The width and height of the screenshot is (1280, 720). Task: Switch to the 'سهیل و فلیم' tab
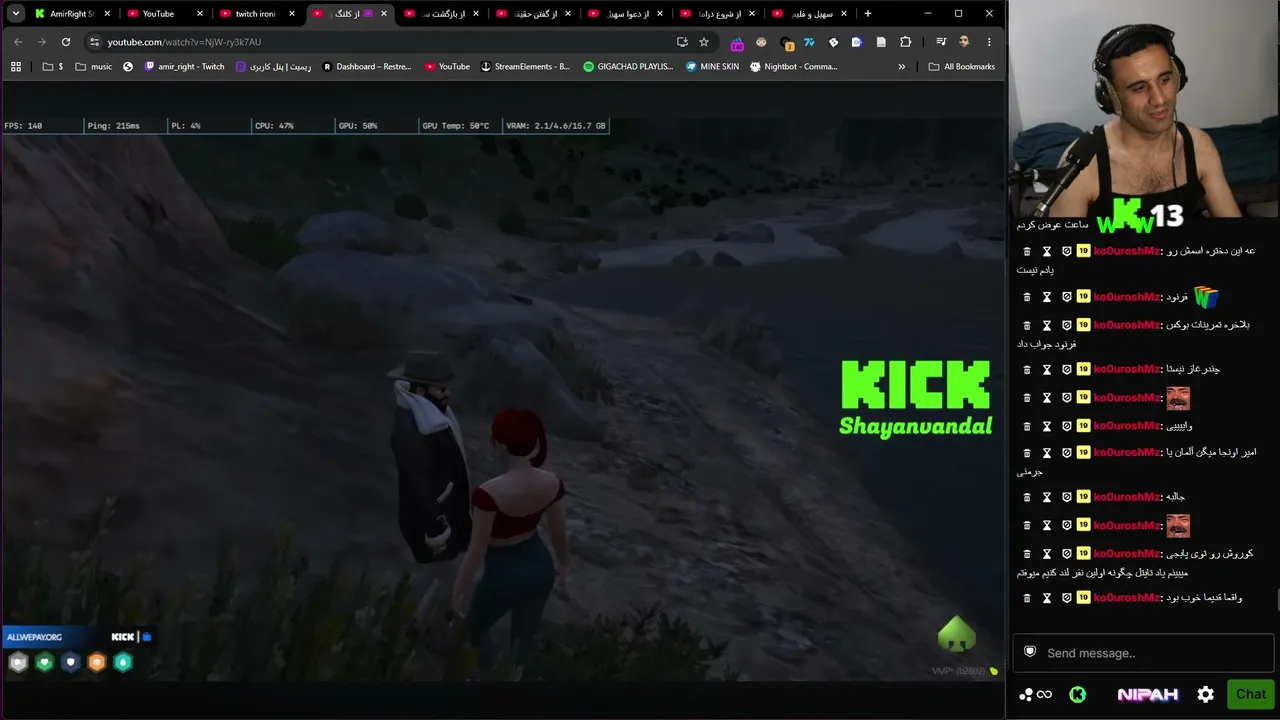(x=810, y=14)
